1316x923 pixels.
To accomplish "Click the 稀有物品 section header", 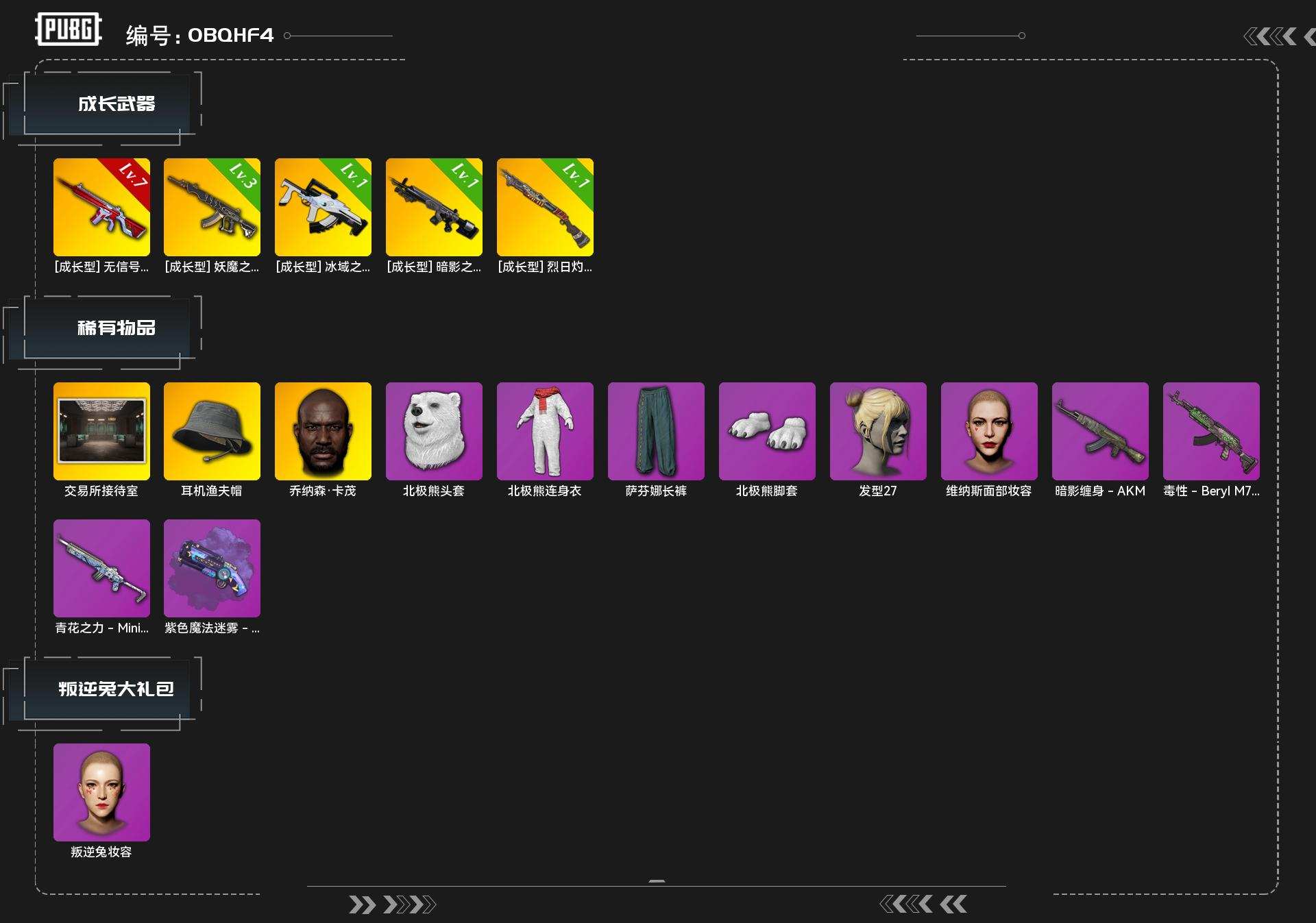I will click(x=117, y=328).
